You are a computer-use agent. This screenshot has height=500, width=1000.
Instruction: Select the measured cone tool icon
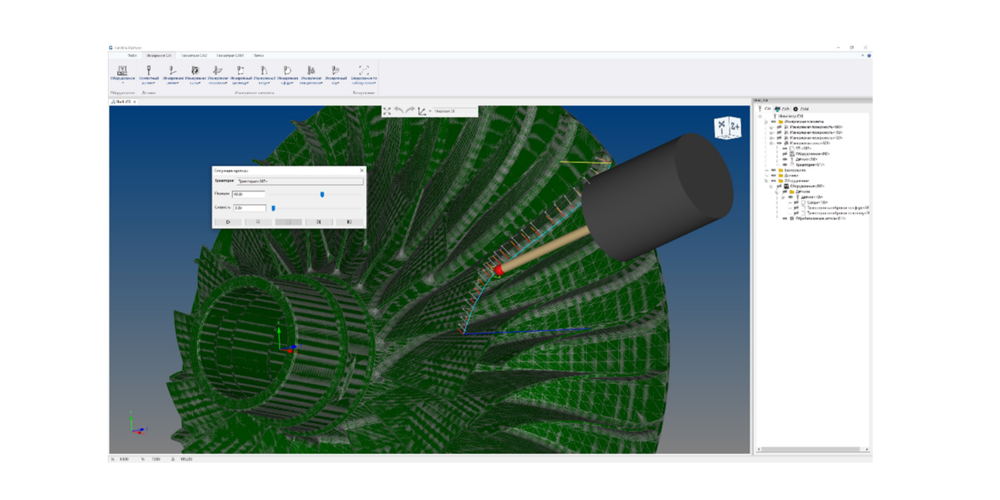click(x=264, y=70)
